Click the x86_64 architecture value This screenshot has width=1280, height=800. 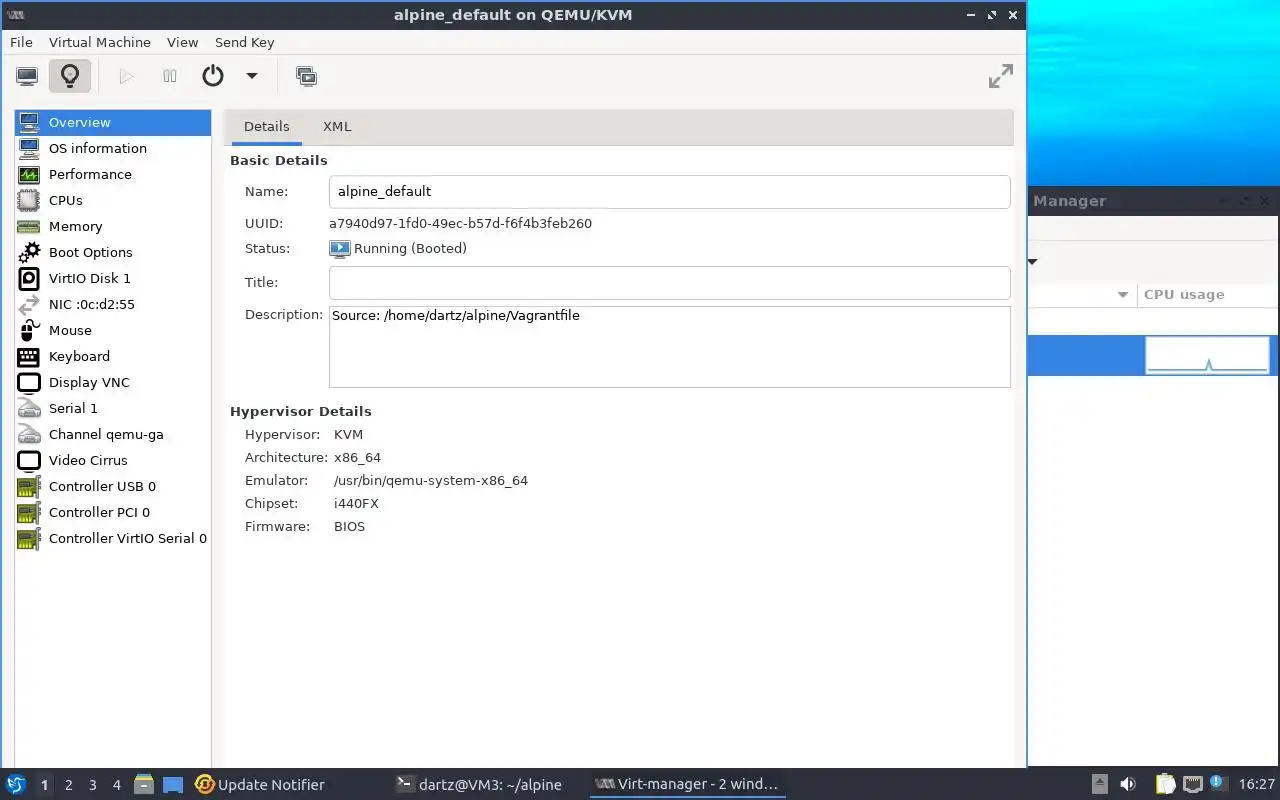[357, 457]
